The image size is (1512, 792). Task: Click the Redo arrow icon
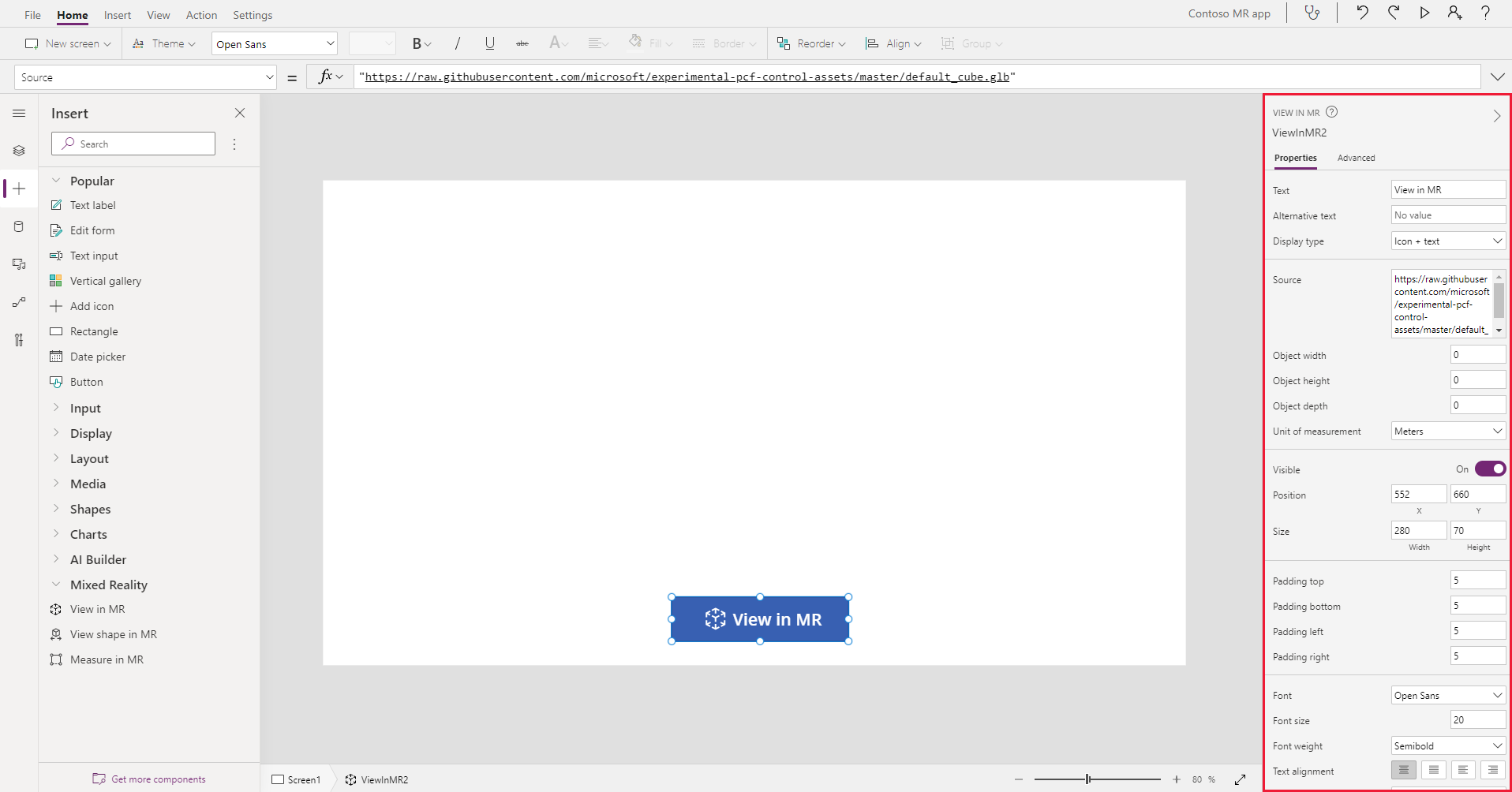(x=1394, y=13)
